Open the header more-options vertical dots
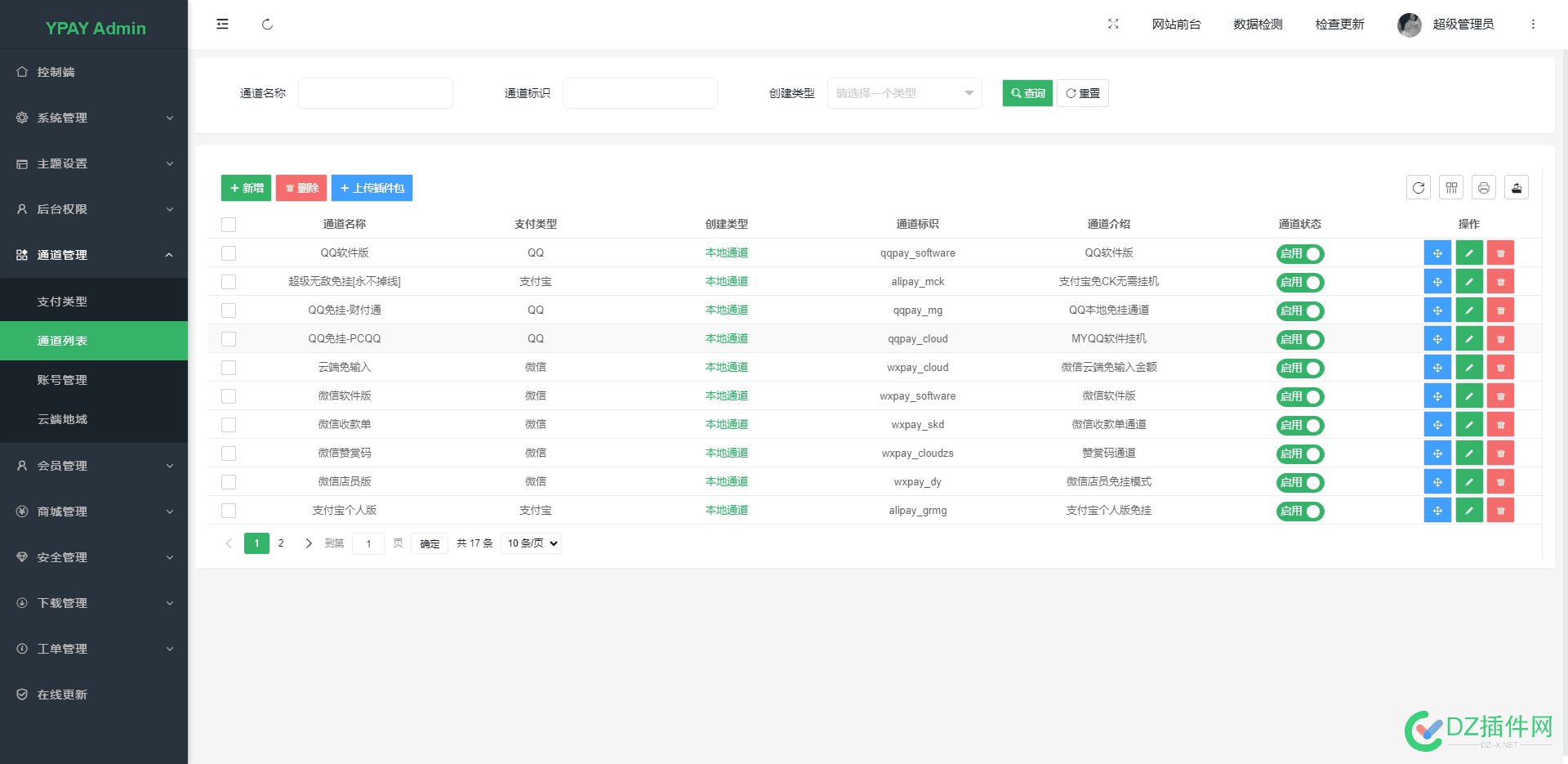1568x764 pixels. click(1533, 25)
